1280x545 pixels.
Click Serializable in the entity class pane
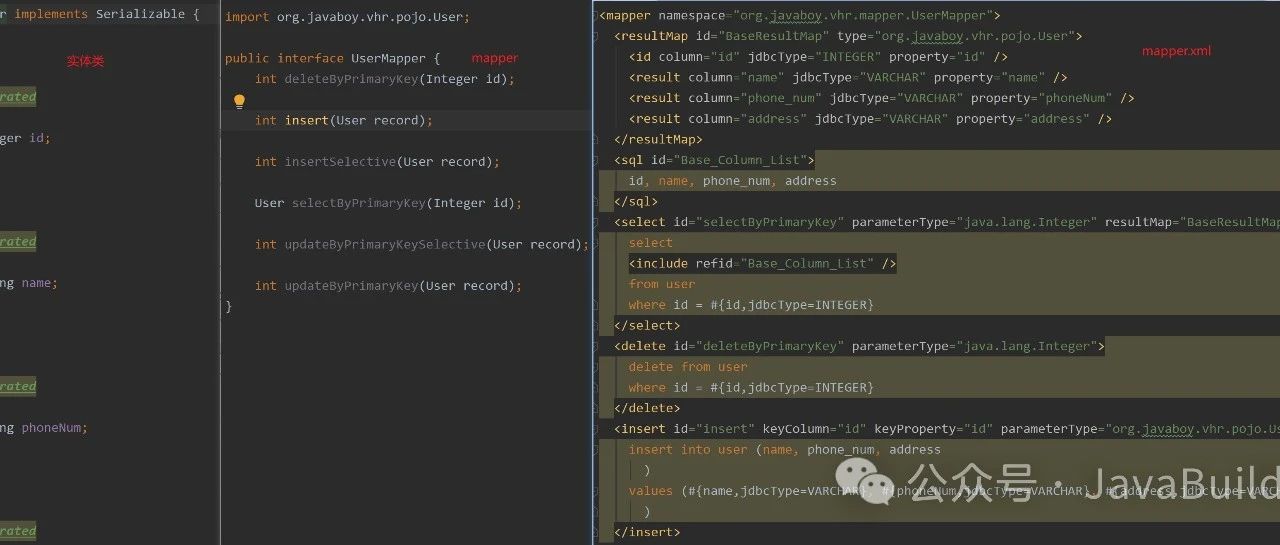pos(140,15)
